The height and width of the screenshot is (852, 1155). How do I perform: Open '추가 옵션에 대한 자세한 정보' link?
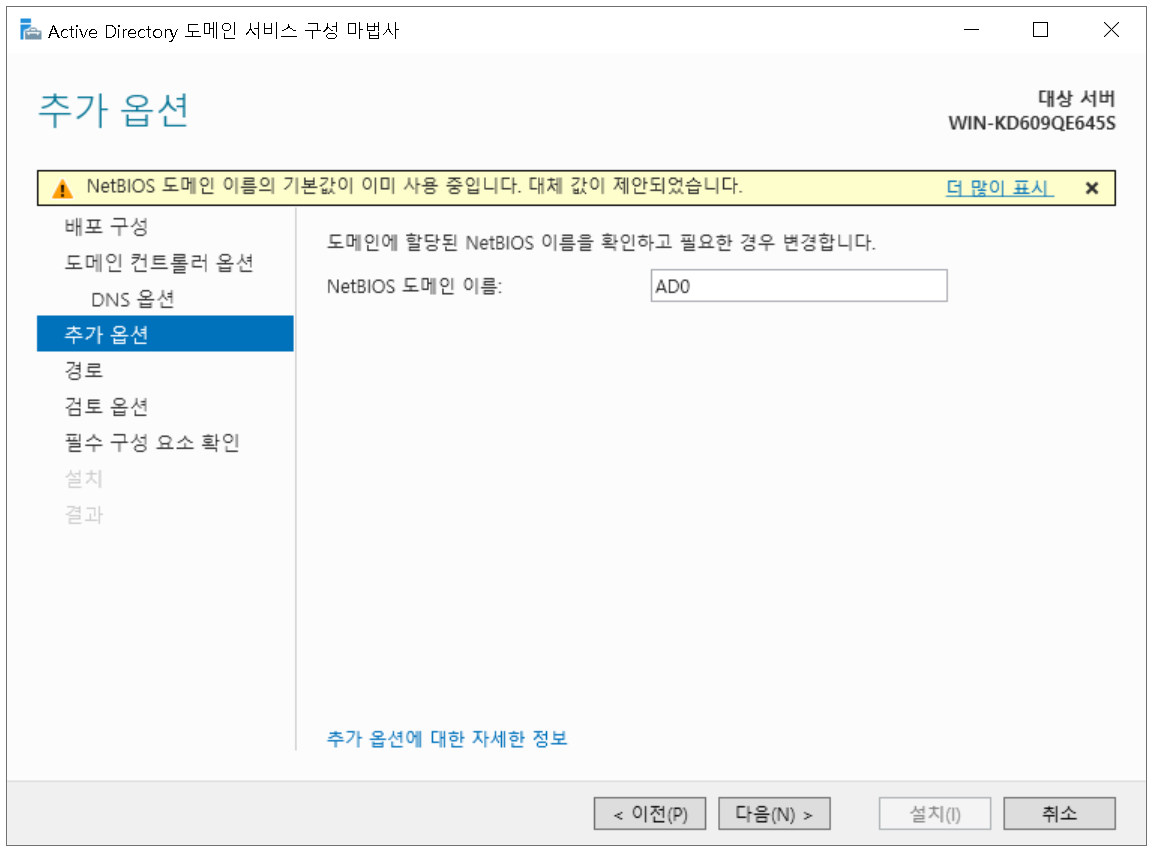(x=446, y=738)
